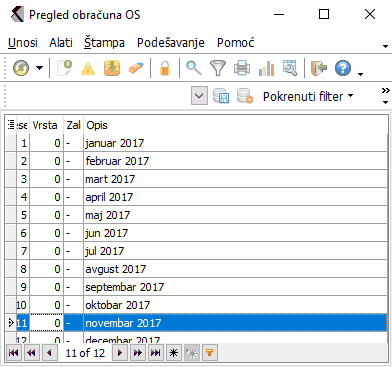Open the Podešavanje menu
The width and height of the screenshot is (392, 367).
coord(171,43)
